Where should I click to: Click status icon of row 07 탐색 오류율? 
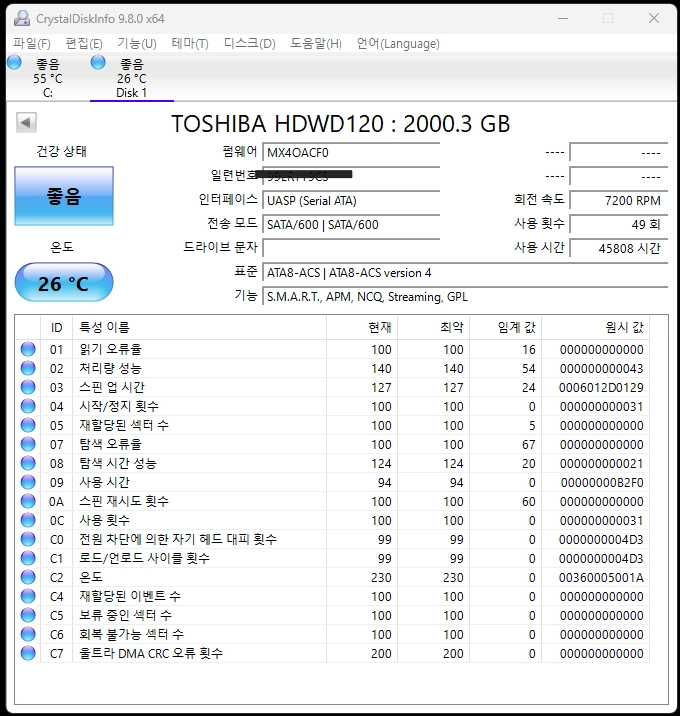pyautogui.click(x=28, y=444)
